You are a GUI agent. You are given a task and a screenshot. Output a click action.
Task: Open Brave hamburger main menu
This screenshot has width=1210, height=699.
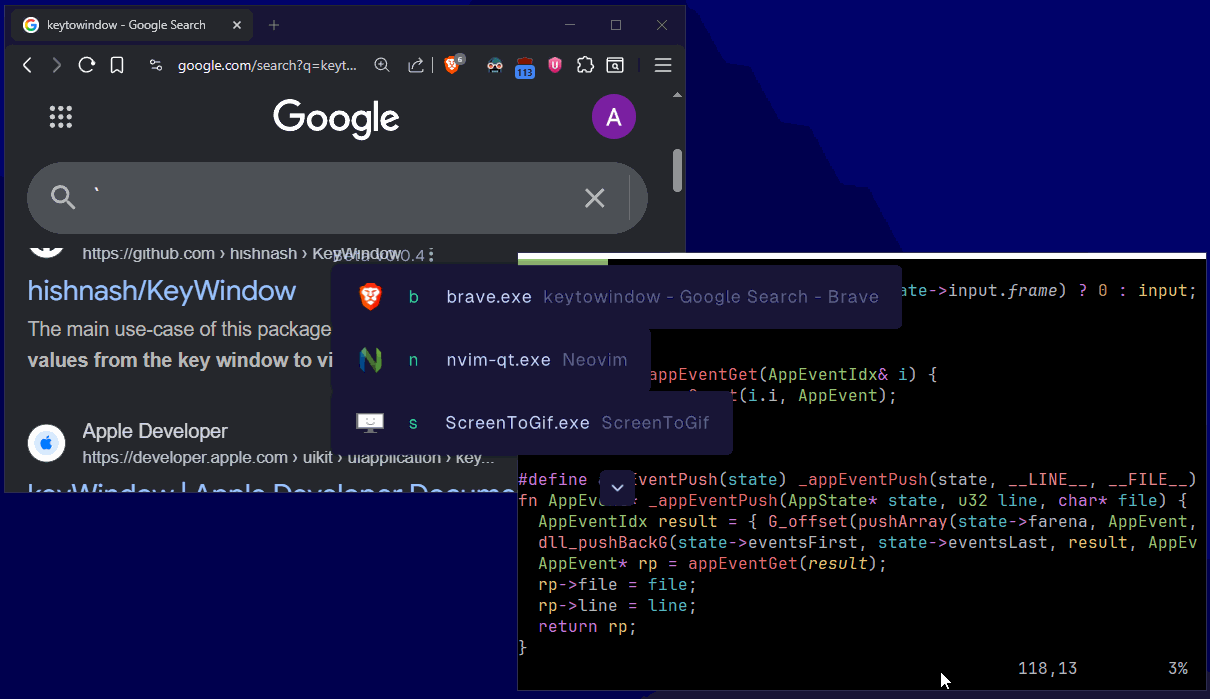(x=662, y=65)
